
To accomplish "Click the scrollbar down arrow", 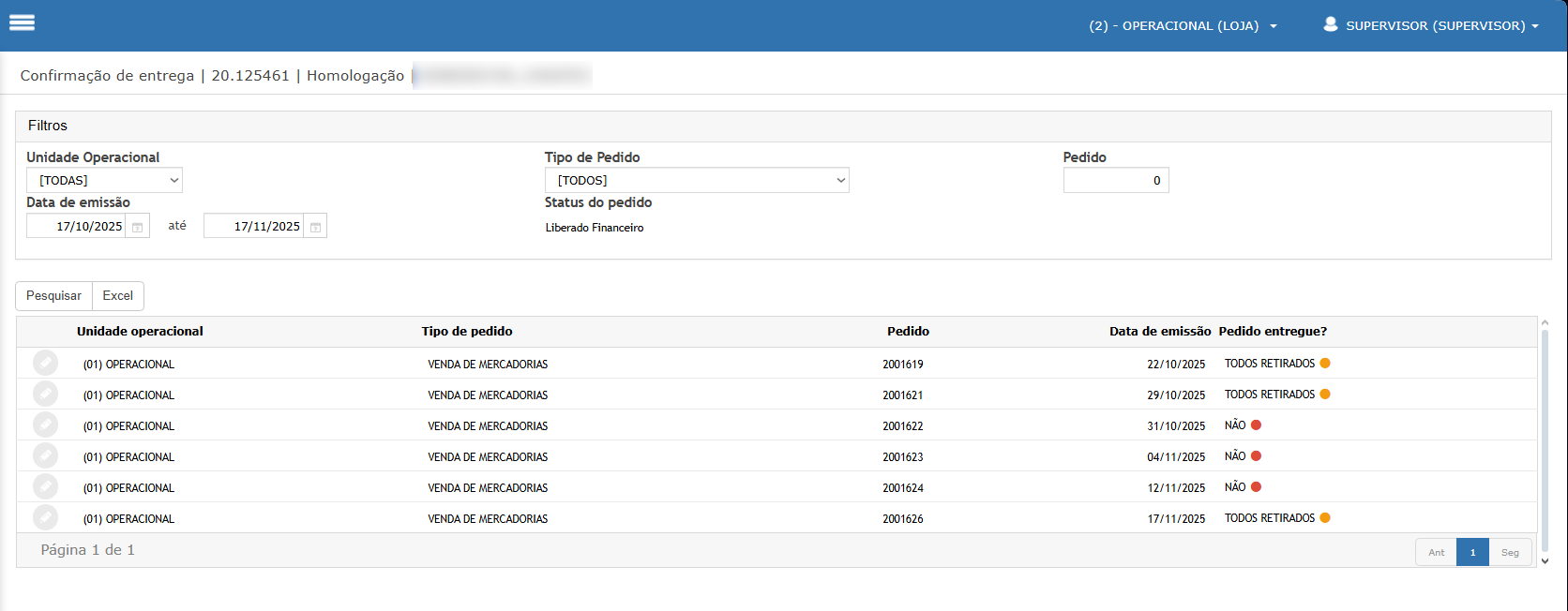I will click(1545, 561).
